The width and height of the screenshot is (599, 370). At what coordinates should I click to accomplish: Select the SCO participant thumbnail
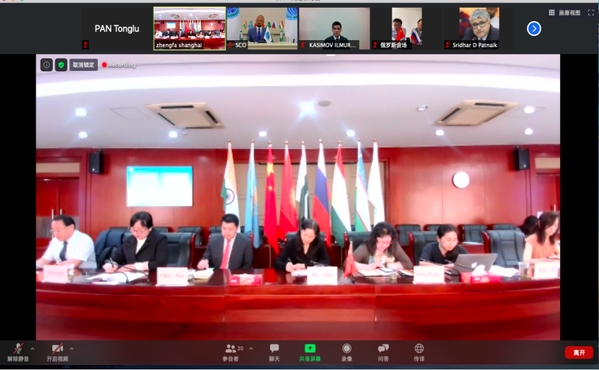[262, 29]
